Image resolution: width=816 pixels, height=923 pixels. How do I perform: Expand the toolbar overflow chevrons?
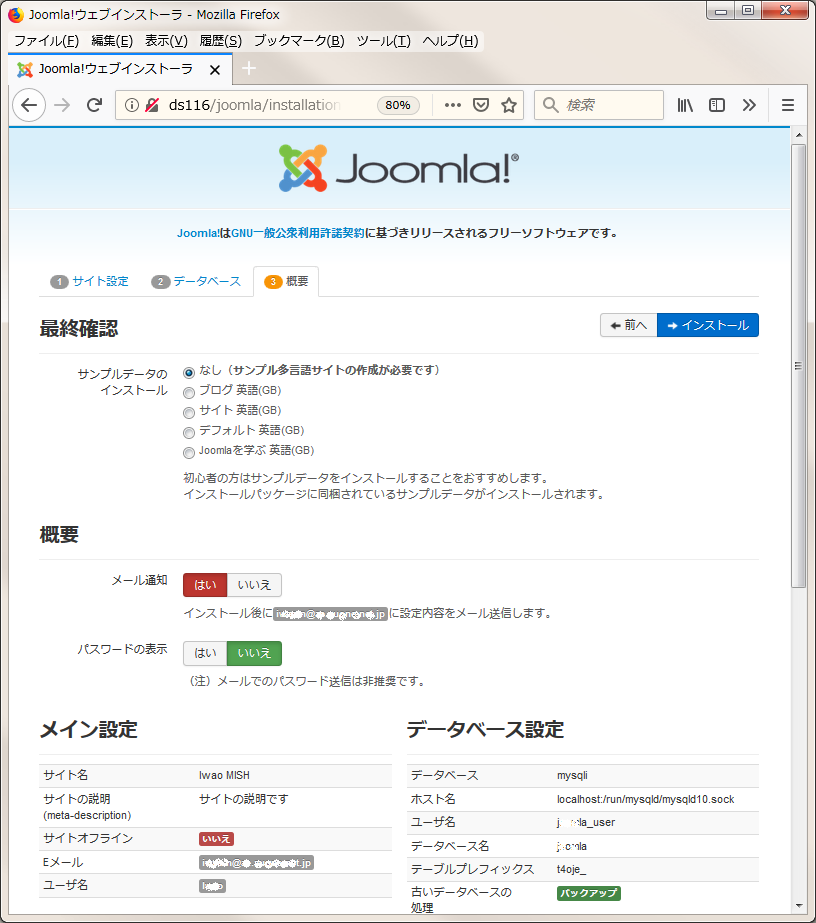(x=749, y=105)
